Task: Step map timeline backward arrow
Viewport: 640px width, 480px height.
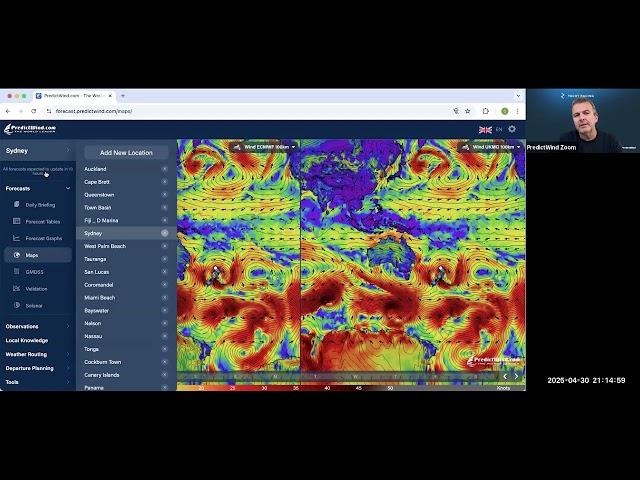Action: [505, 376]
